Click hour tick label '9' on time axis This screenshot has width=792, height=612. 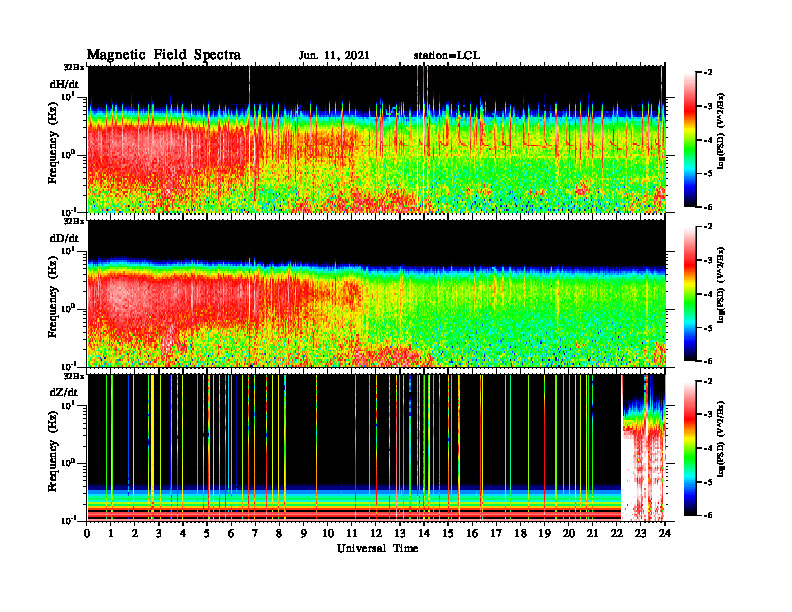(x=304, y=533)
